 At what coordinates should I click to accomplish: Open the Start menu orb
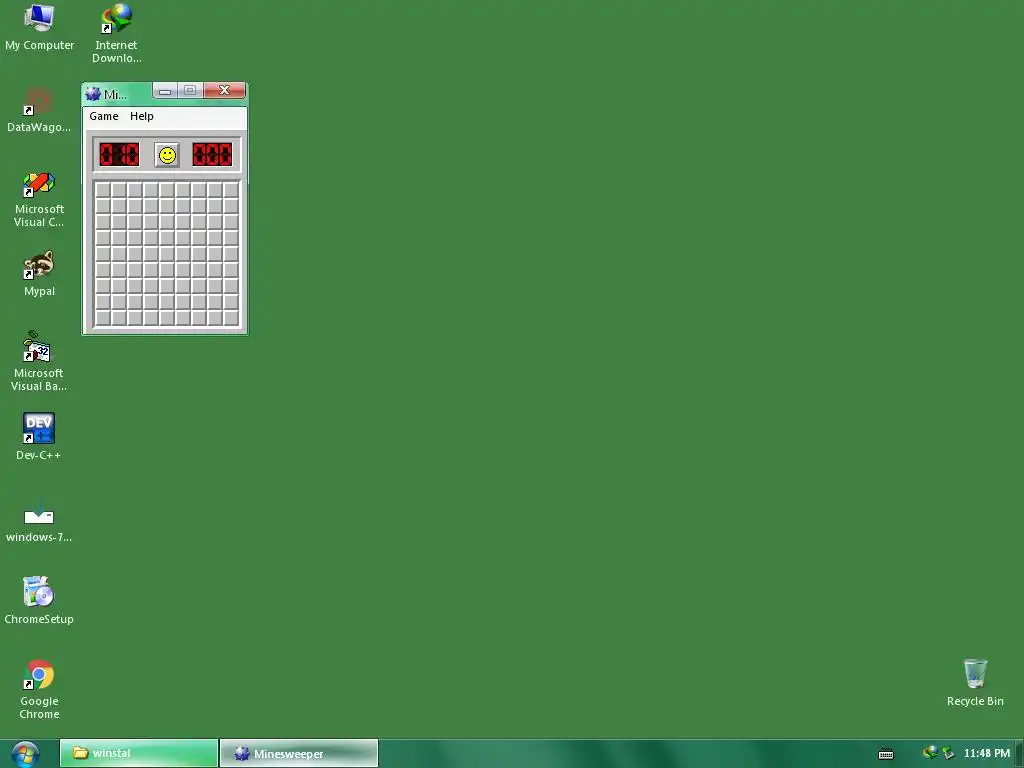coord(25,754)
